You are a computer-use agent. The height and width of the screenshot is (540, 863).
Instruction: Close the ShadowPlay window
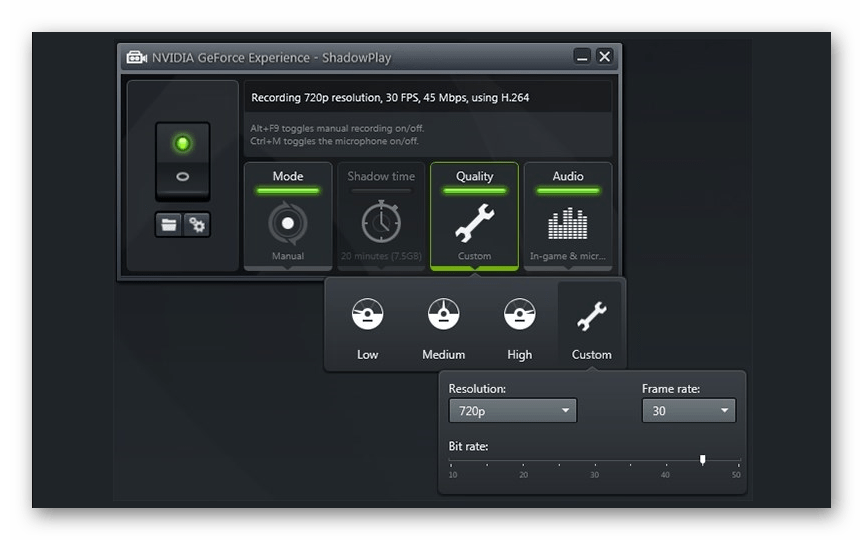coord(604,56)
